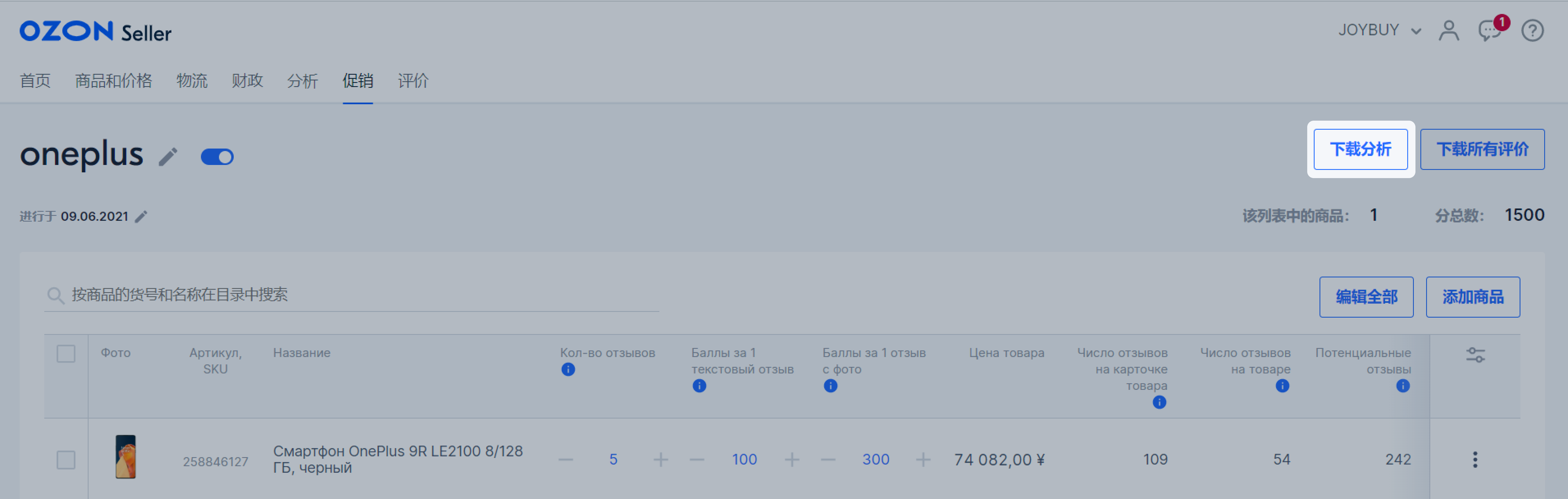Click SKU 258846127

[x=215, y=462]
